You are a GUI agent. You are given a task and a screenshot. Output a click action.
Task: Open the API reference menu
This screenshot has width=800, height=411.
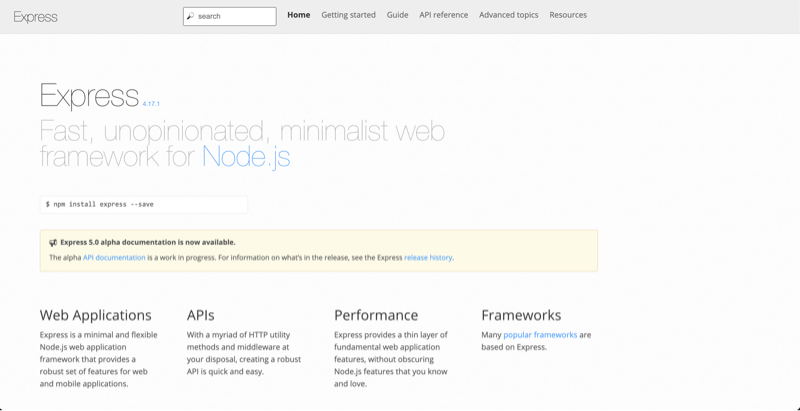coord(443,15)
